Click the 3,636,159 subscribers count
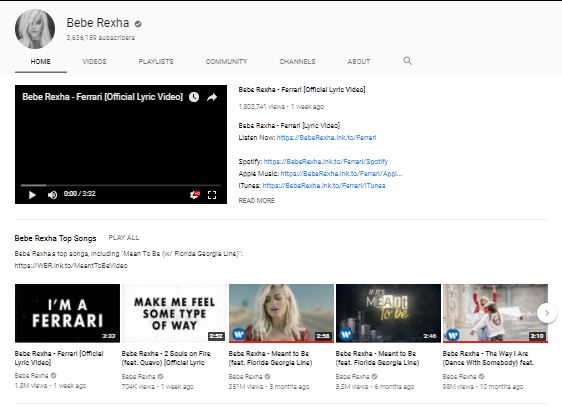The width and height of the screenshot is (562, 419). [x=101, y=38]
